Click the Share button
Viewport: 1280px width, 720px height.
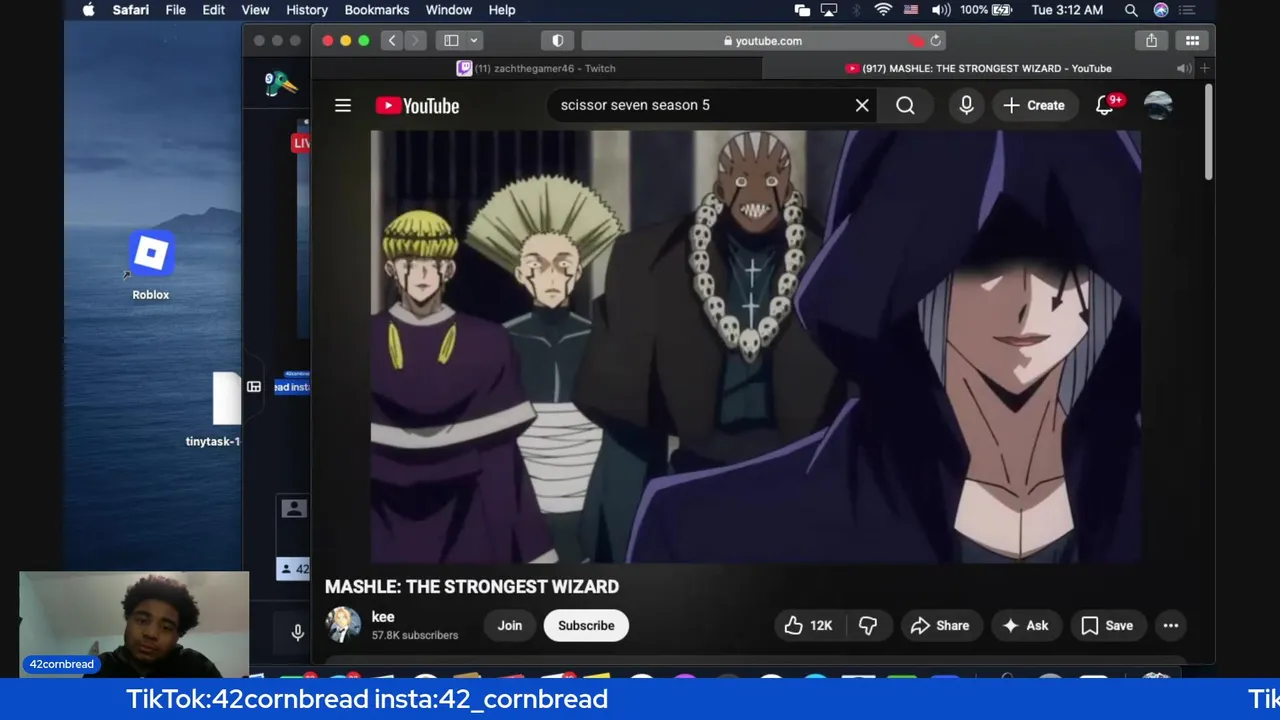coord(940,625)
